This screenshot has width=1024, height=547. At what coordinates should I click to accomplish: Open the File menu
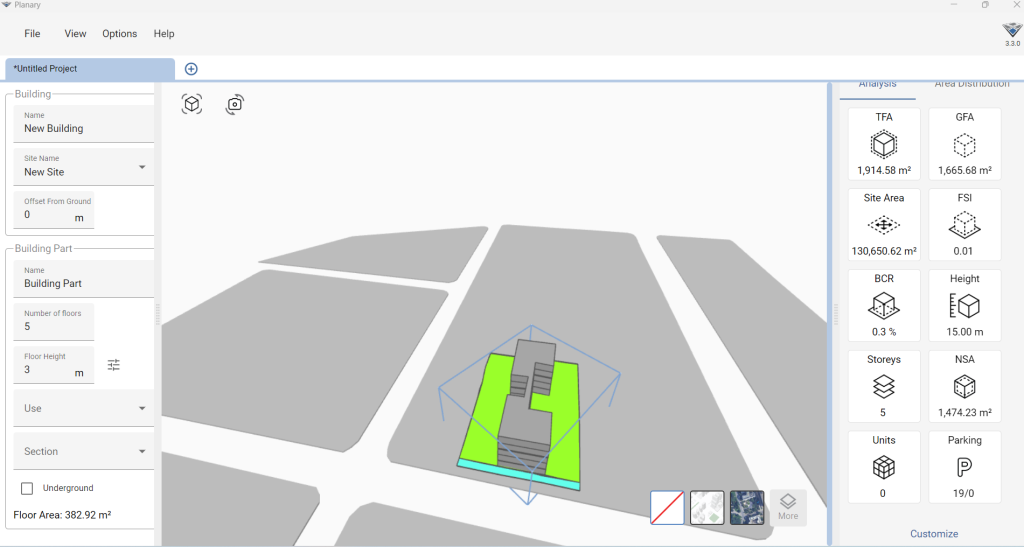point(32,34)
